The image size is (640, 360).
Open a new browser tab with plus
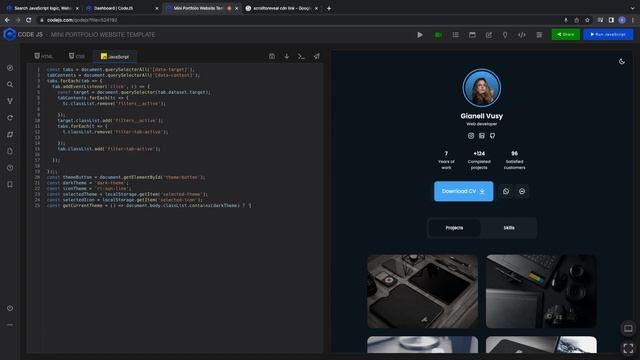click(329, 8)
